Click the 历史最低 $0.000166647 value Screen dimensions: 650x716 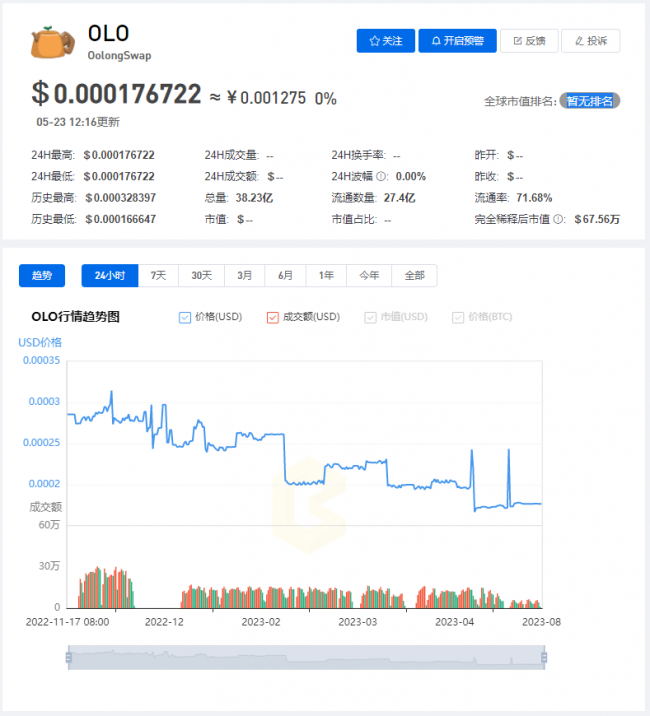[x=121, y=220]
